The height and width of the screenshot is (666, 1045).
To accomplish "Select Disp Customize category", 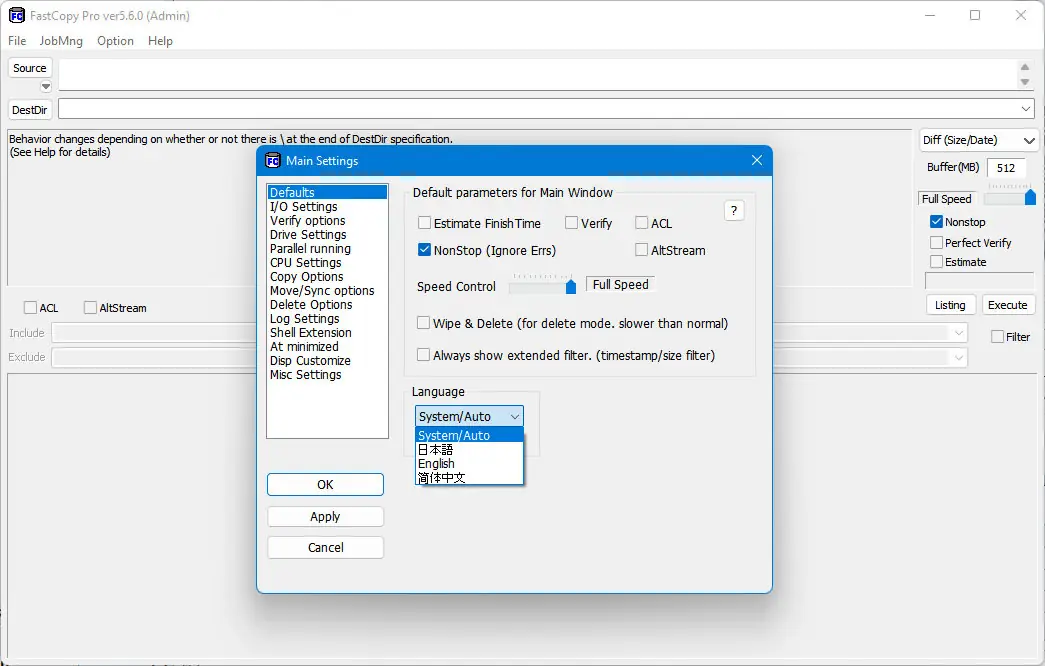I will [327, 361].
